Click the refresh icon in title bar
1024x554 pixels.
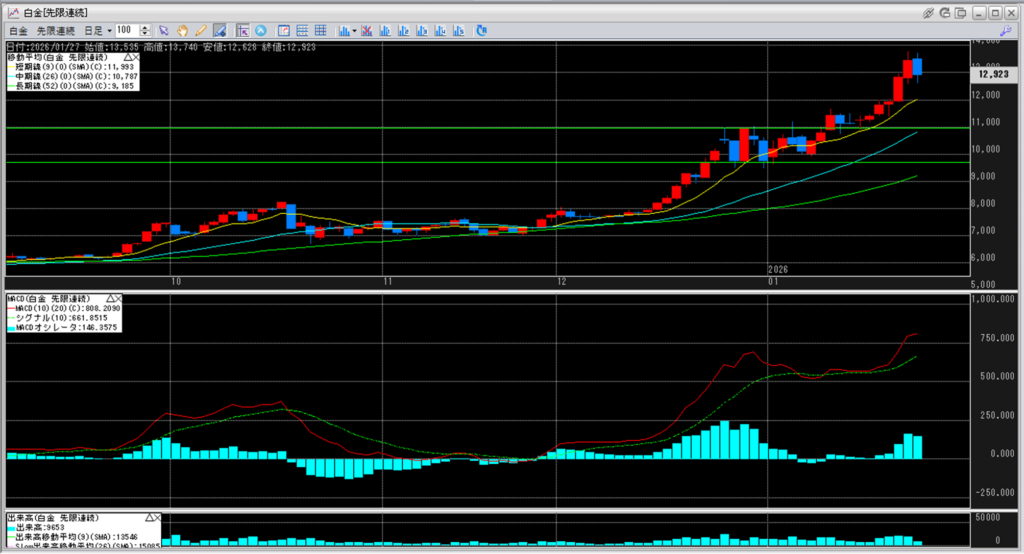click(x=947, y=11)
